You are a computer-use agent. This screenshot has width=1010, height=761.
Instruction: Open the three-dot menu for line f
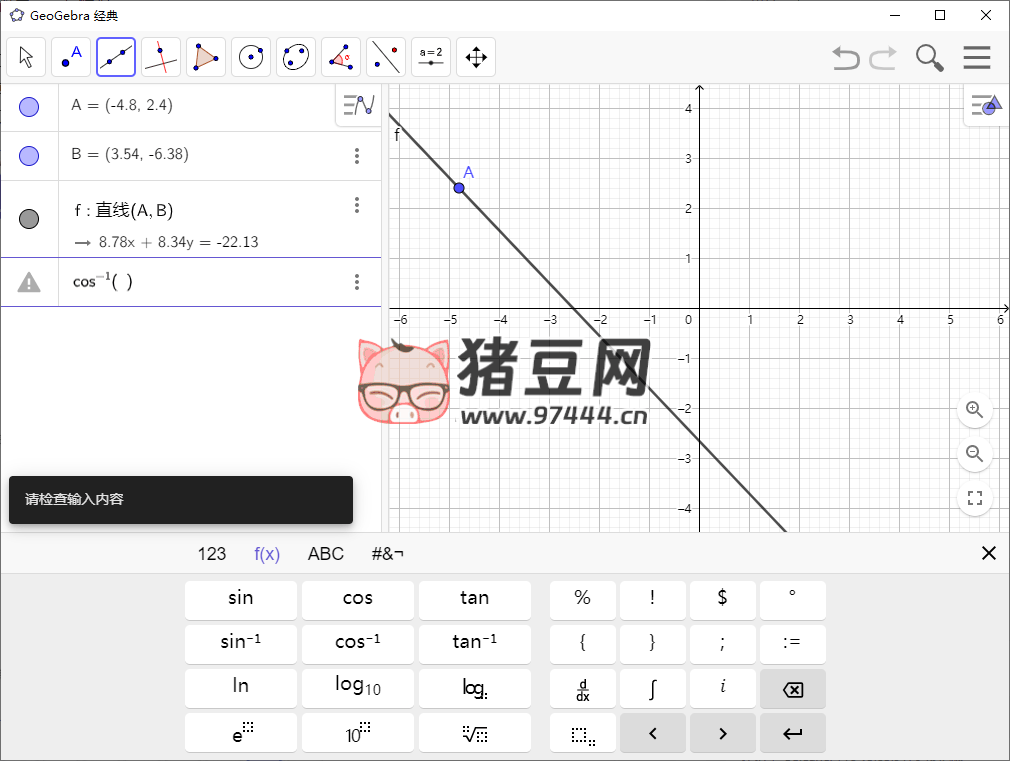(x=357, y=205)
